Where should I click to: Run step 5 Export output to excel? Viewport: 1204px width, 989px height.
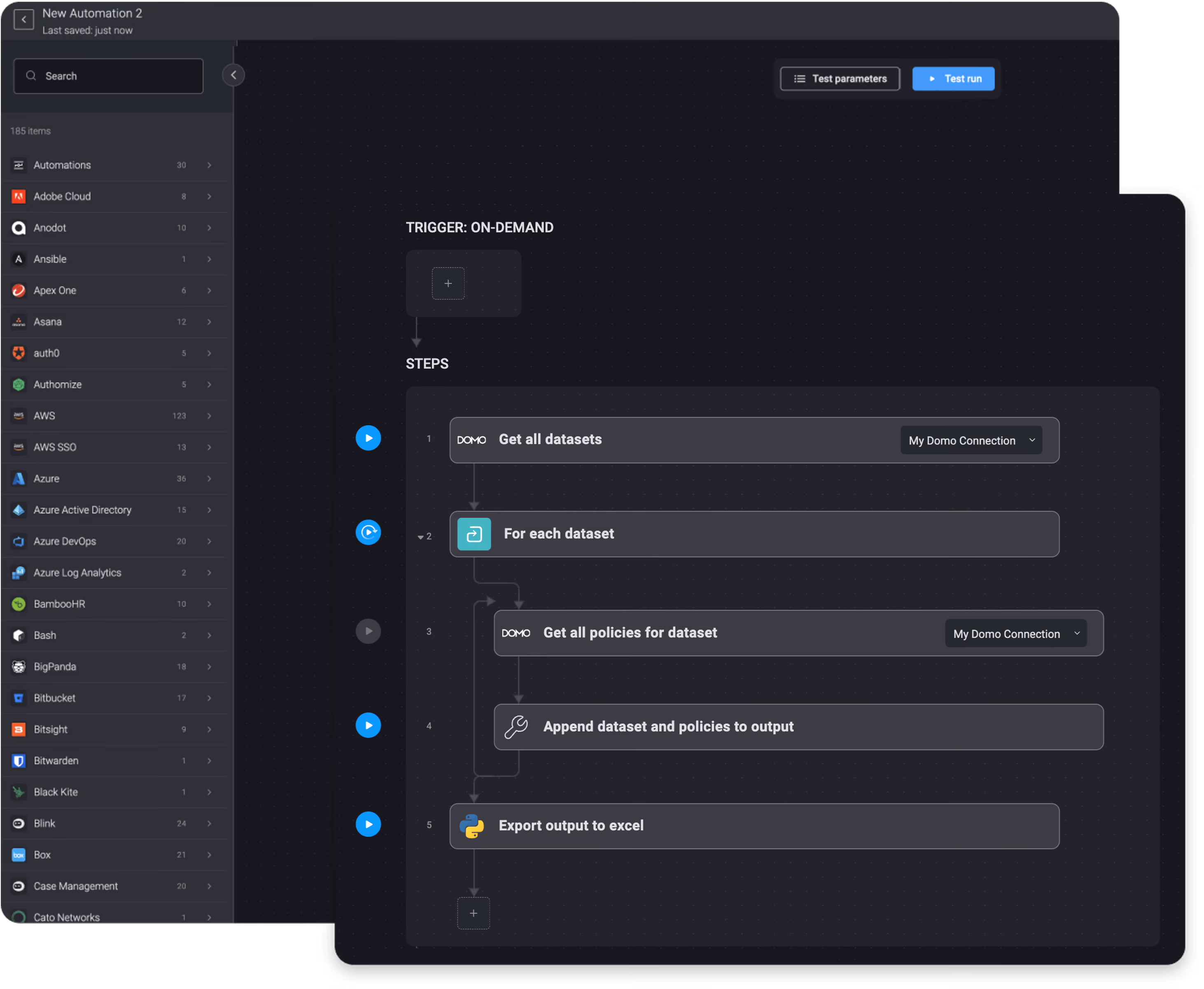369,824
